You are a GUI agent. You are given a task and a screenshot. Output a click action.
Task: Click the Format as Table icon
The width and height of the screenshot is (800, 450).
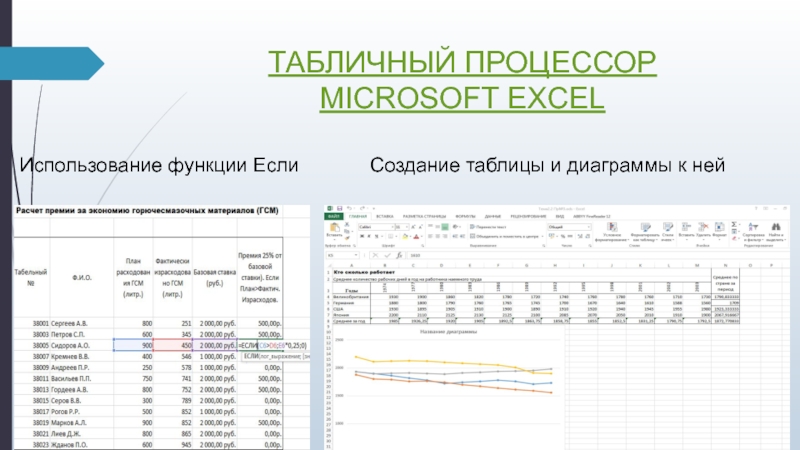tap(645, 226)
